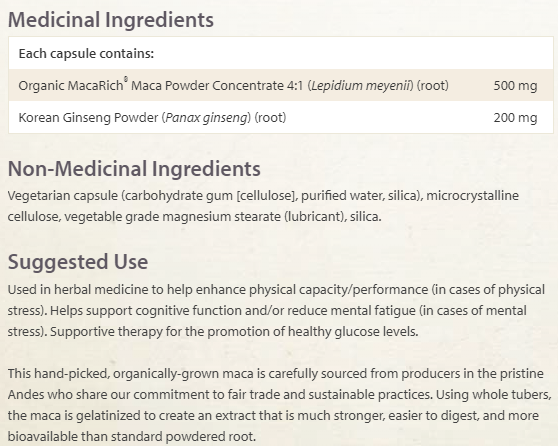Click the 'This hand-picked, organically-grown maca' paragraph
Image resolution: width=558 pixels, height=446 pixels.
pyautogui.click(x=280, y=405)
